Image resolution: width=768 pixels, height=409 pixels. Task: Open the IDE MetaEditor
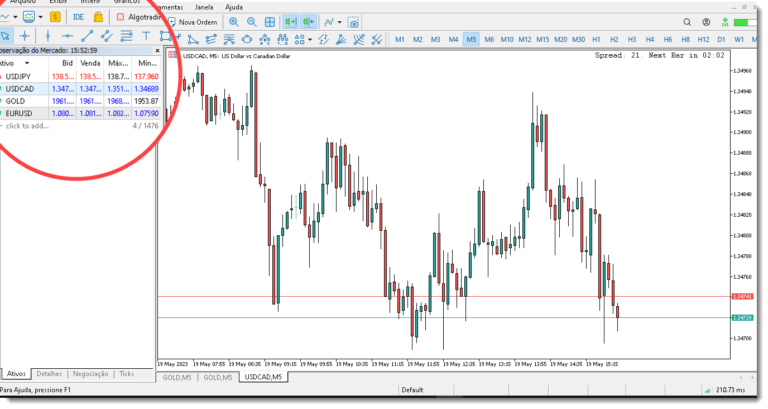tap(78, 17)
